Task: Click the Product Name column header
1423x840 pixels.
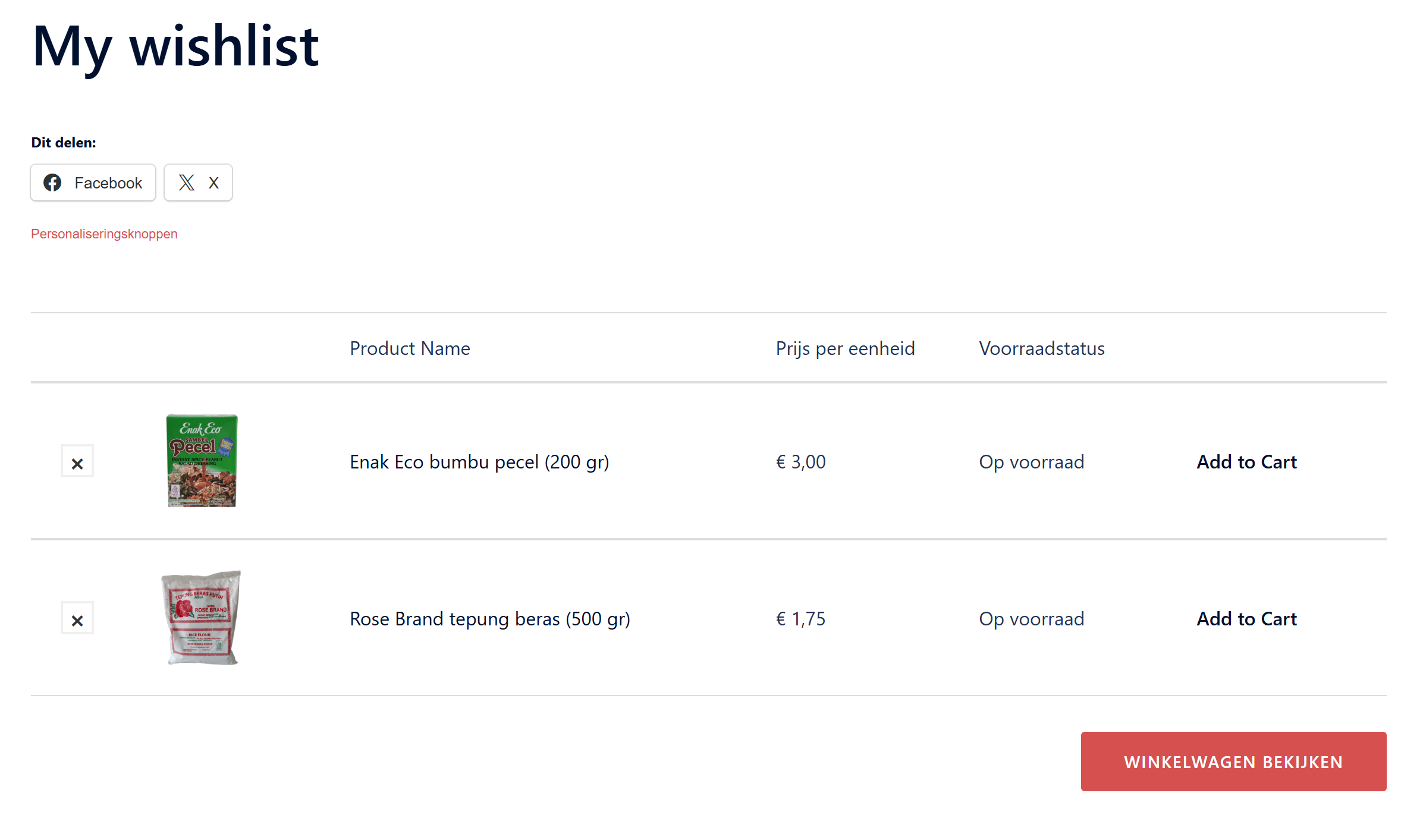Action: pos(410,348)
